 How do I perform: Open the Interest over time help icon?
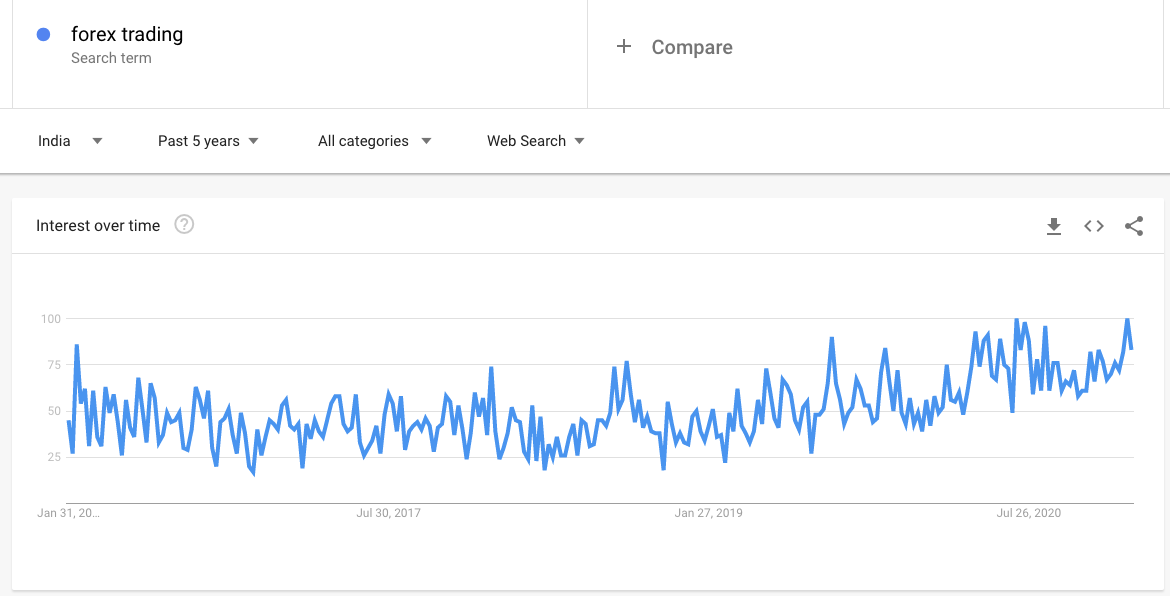184,225
